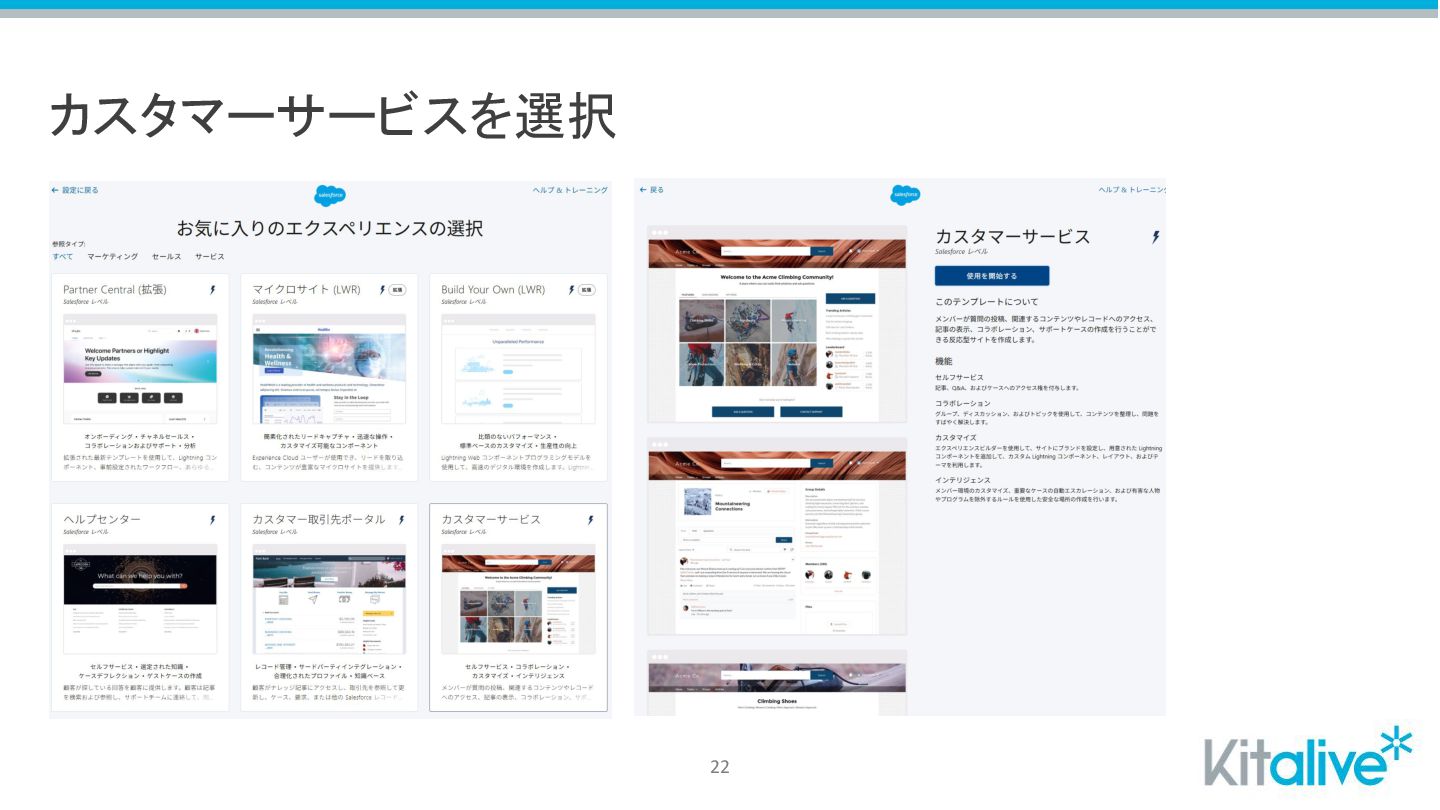The width and height of the screenshot is (1440, 810).
Task: Click the Kitalive logo
Action: coord(1309,759)
